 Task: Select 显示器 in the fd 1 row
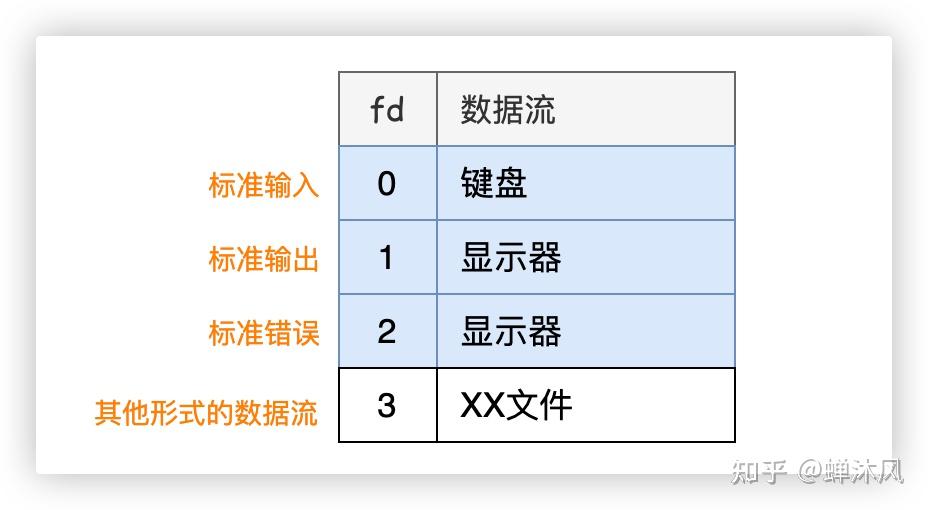coord(511,258)
